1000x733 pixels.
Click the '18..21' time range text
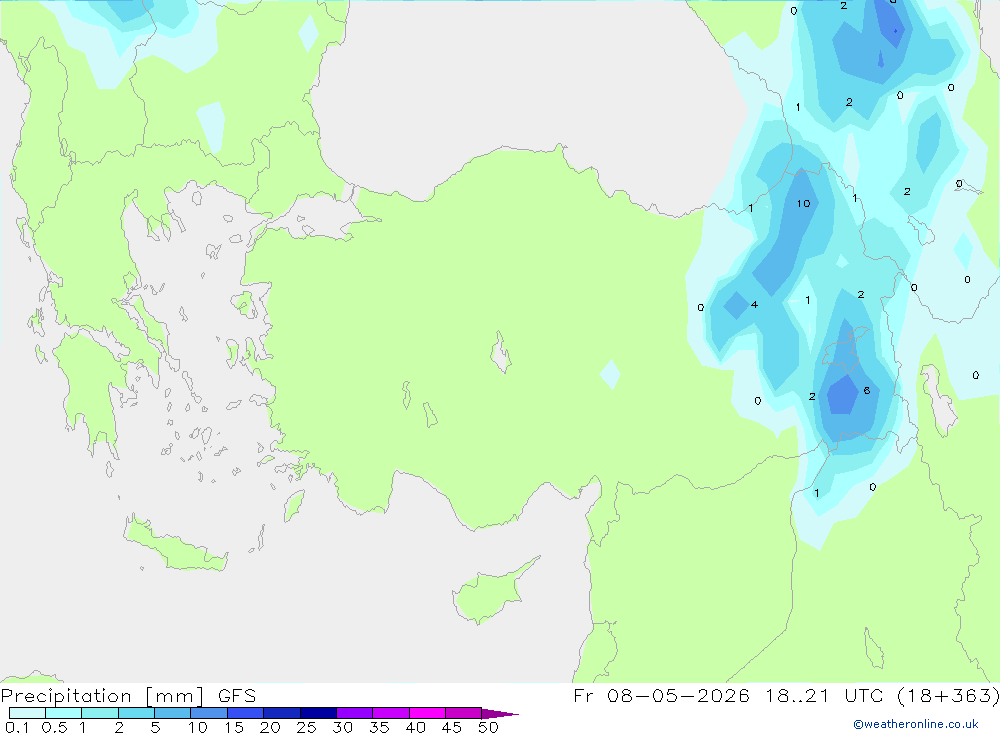797,695
